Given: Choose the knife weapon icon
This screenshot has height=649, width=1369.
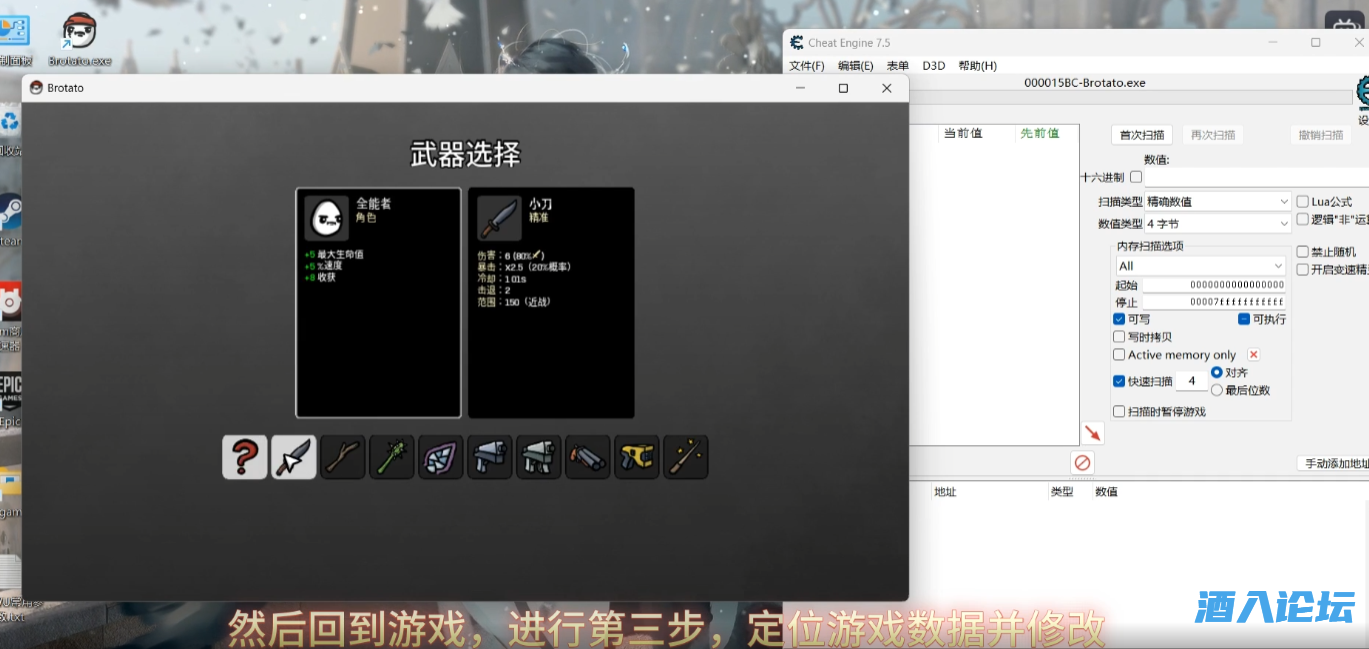Looking at the screenshot, I should (294, 457).
